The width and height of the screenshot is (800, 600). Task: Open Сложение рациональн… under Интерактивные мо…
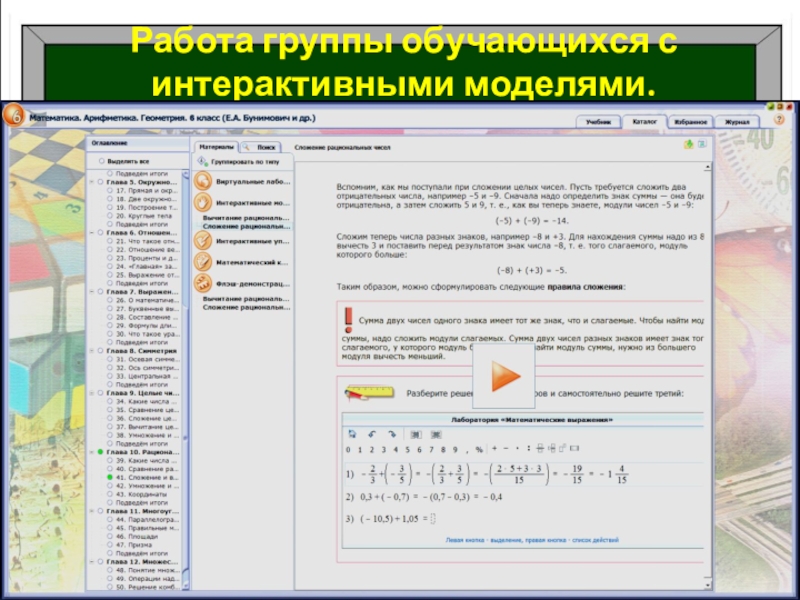pyautogui.click(x=246, y=226)
